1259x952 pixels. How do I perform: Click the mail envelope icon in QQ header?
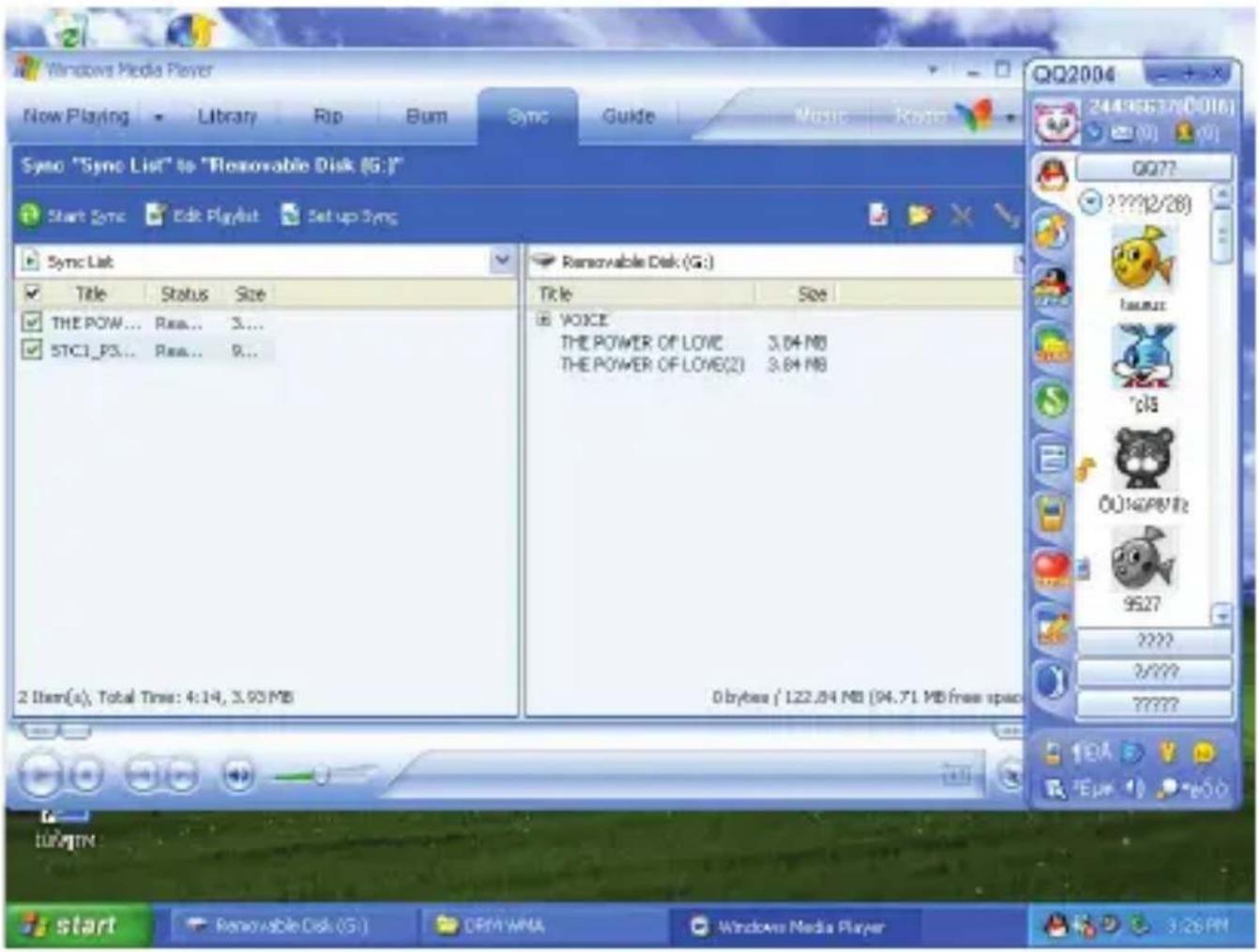click(x=1122, y=134)
